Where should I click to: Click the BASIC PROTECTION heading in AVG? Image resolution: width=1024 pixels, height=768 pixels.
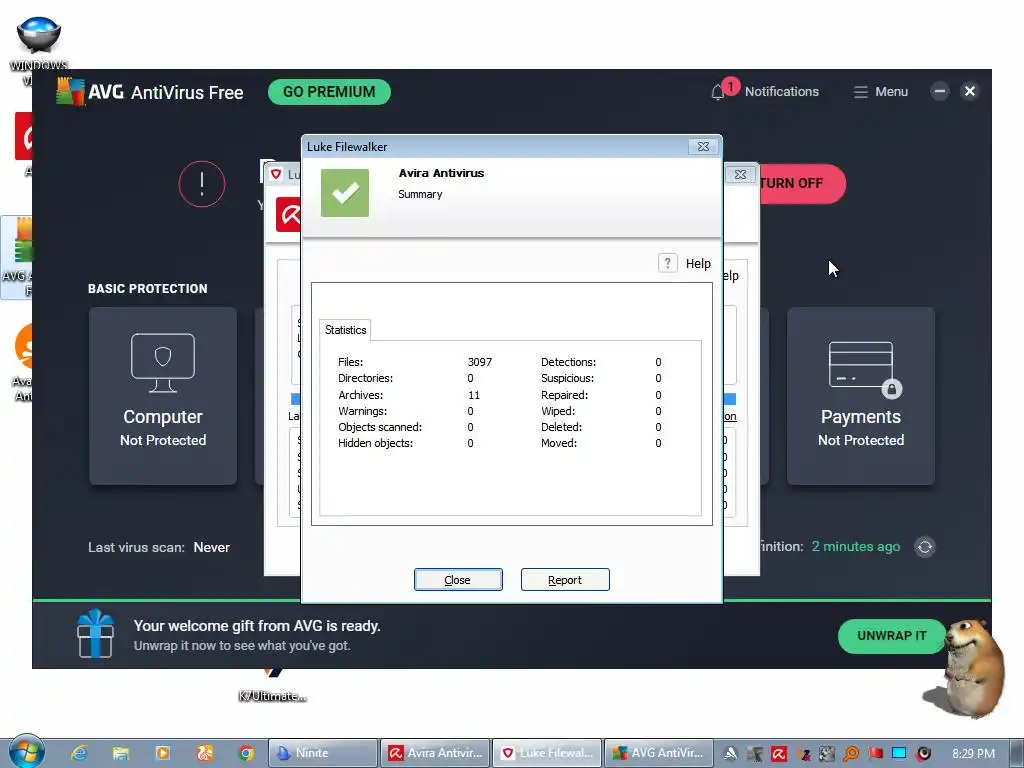click(148, 289)
